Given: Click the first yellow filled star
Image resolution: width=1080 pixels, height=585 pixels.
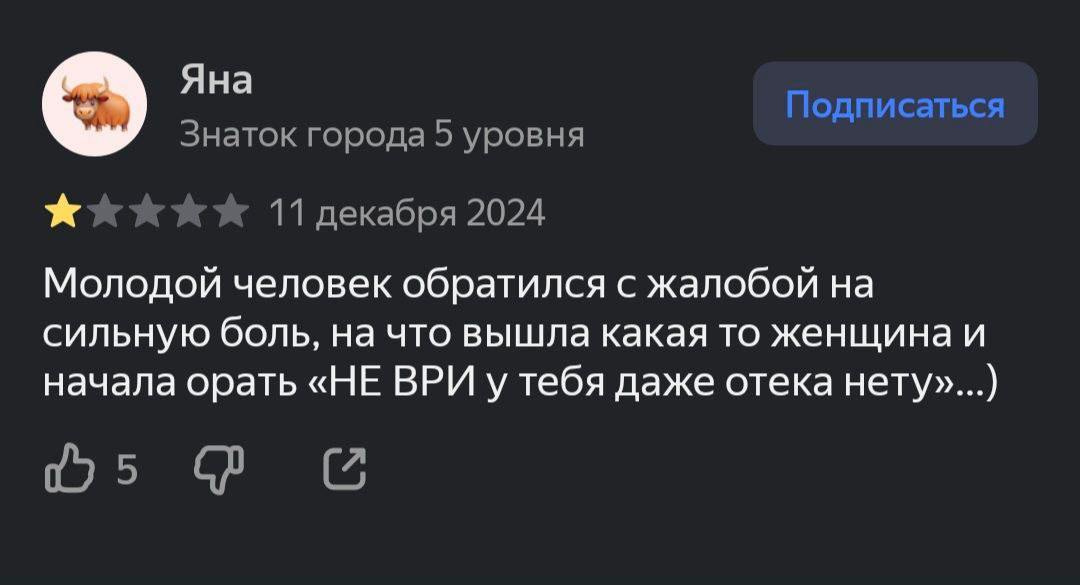Looking at the screenshot, I should point(62,213).
